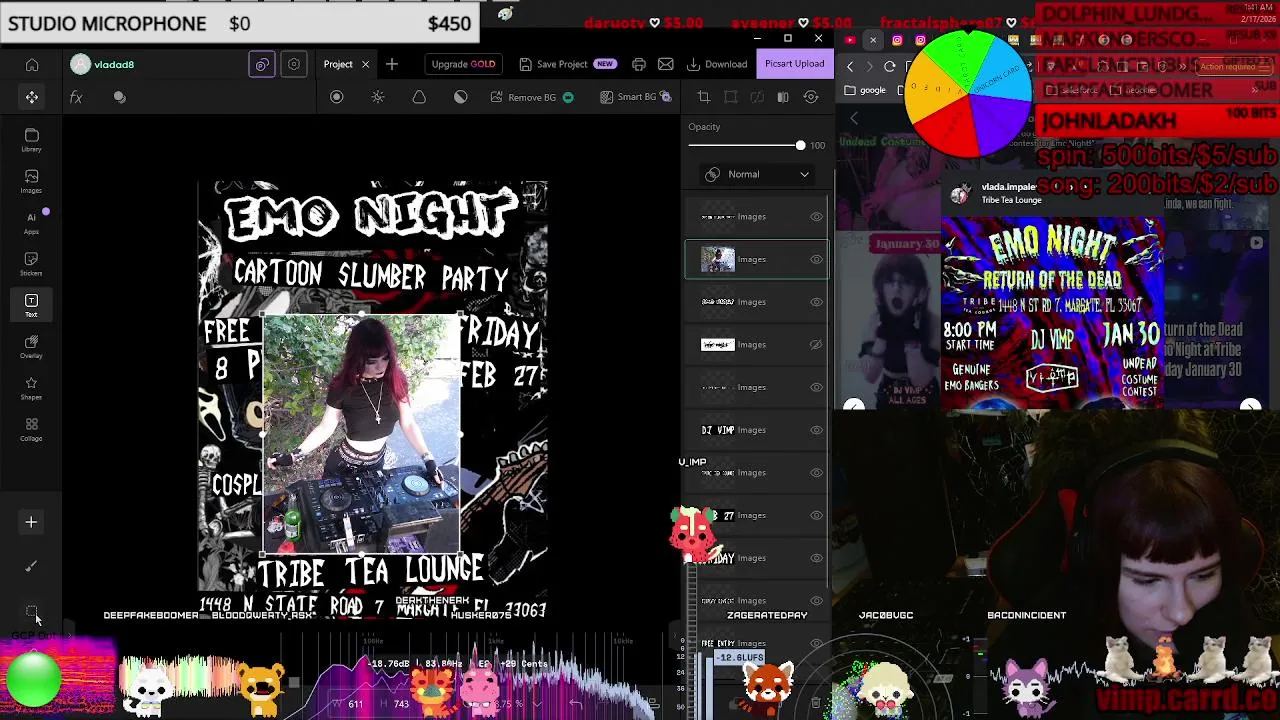Click the rotate eye icon in toolbar
The width and height of the screenshot is (1280, 720).
click(x=811, y=97)
